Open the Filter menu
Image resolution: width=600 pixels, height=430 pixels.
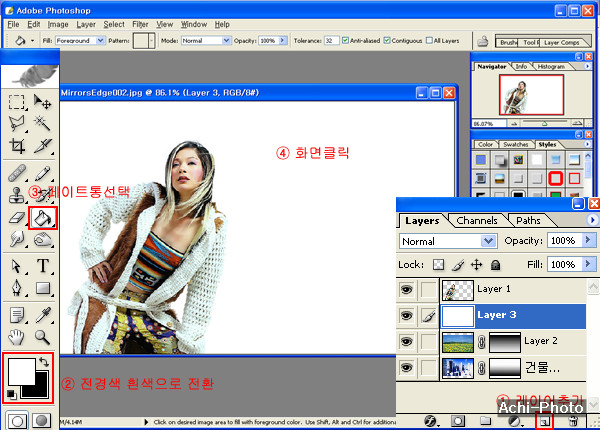140,23
